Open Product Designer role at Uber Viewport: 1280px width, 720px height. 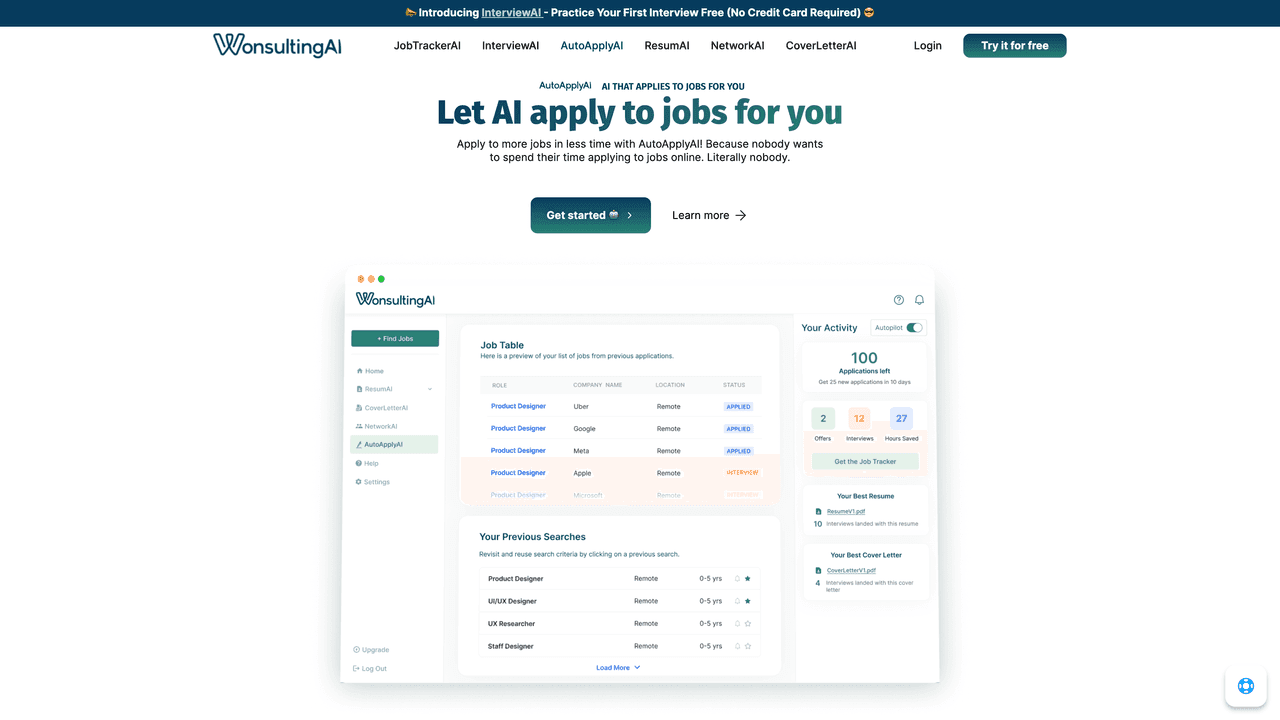coord(518,406)
